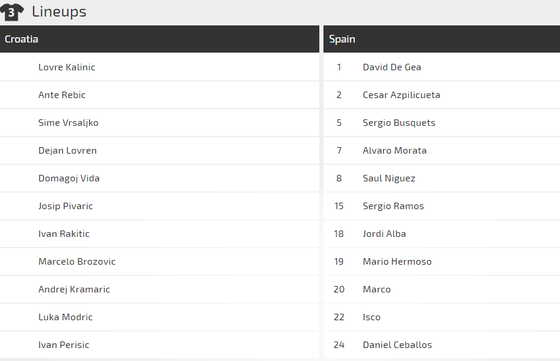Click on Sime Vrsaljko
560x361 pixels.
(68, 122)
